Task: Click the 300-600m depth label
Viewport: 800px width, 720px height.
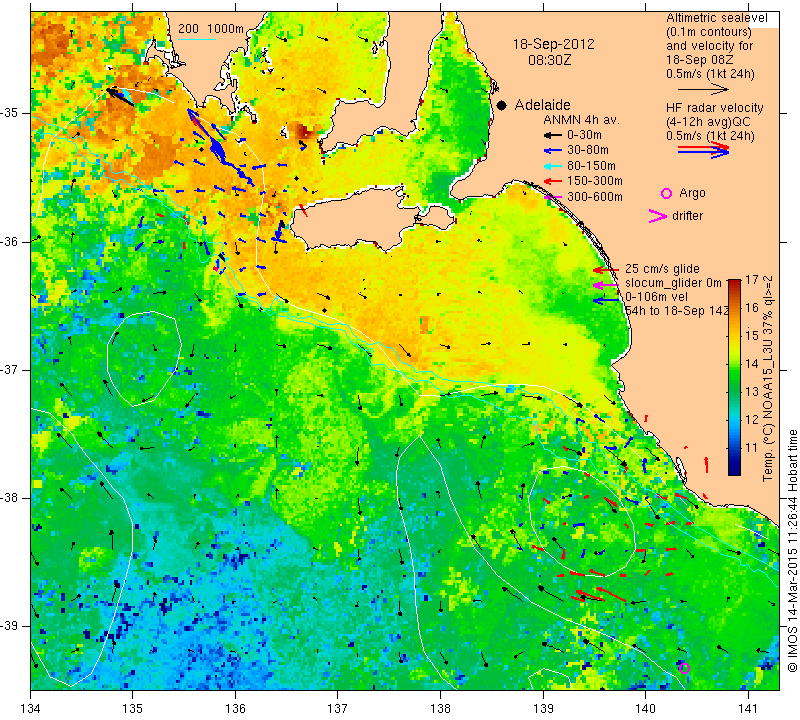Action: [x=595, y=197]
